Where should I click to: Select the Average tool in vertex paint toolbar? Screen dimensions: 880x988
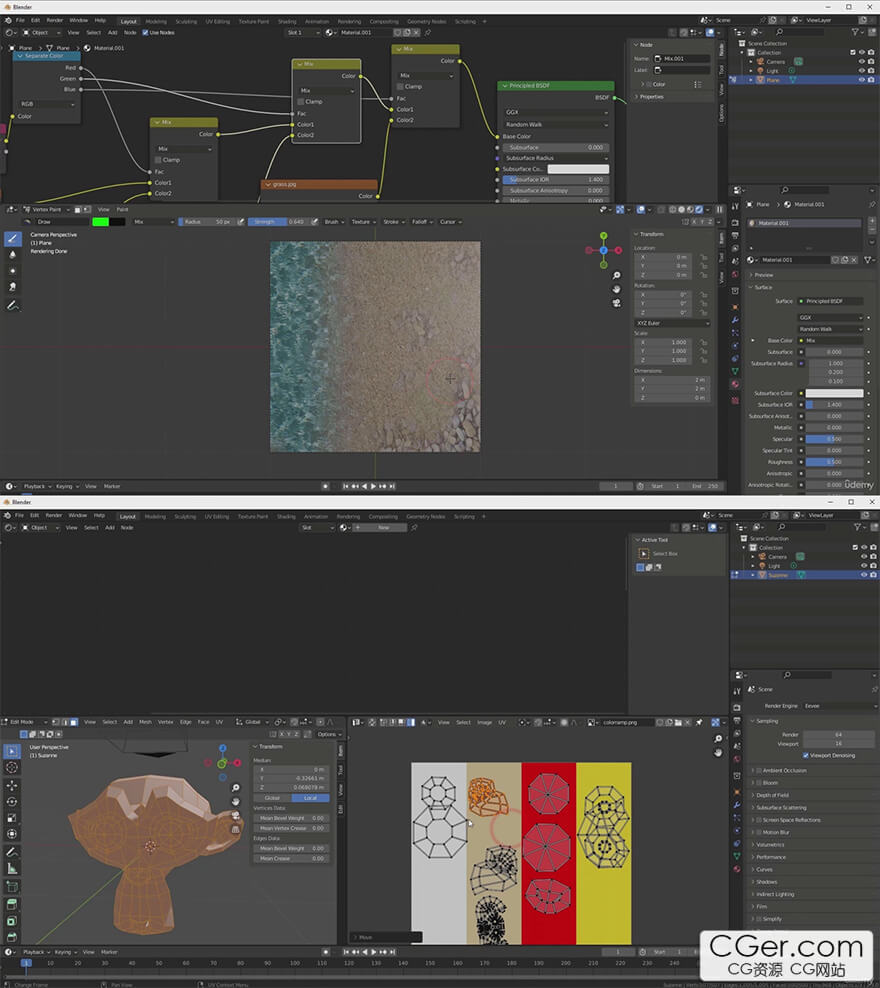click(x=13, y=271)
